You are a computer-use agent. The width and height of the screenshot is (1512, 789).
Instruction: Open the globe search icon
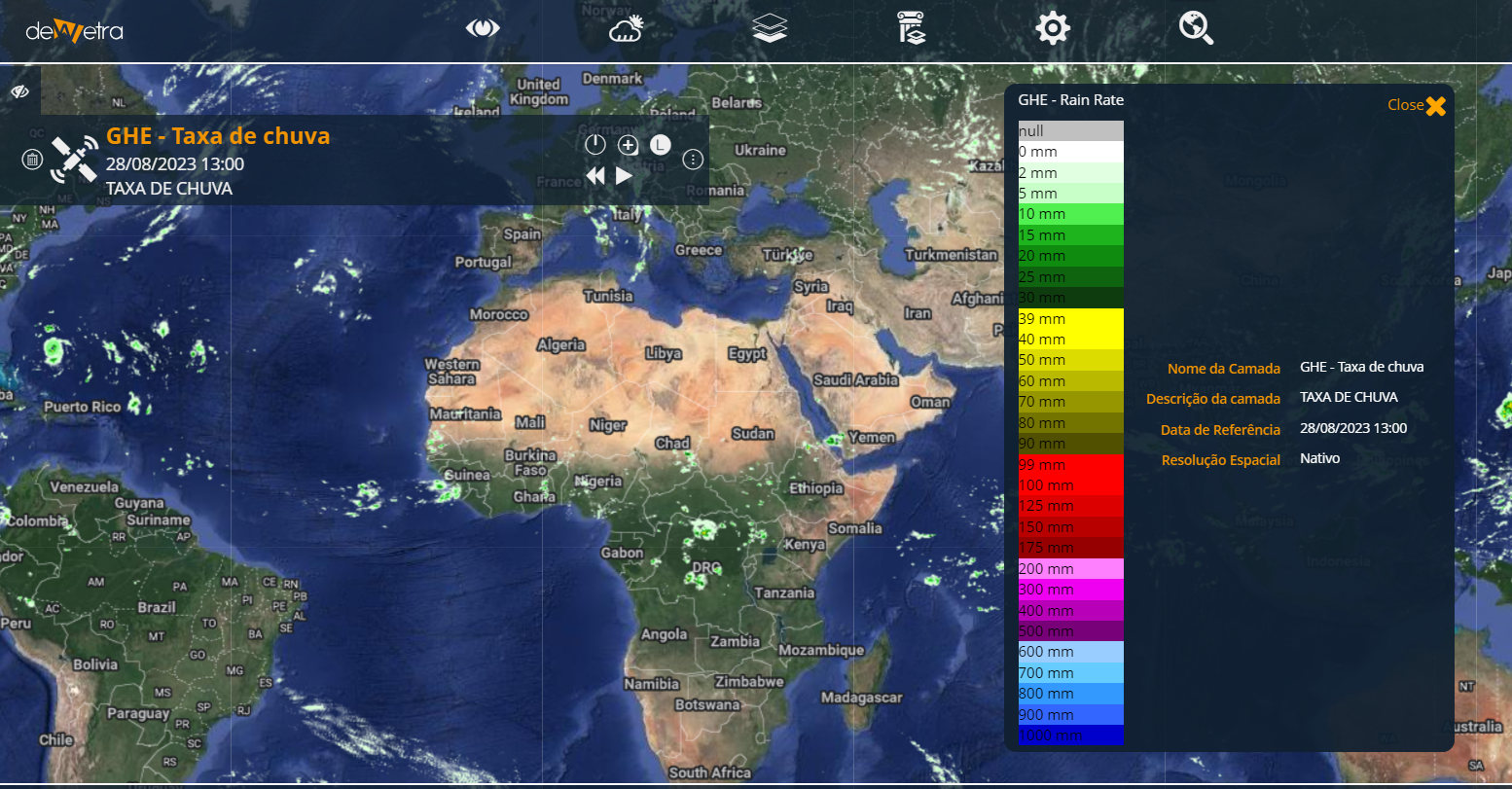[1196, 28]
